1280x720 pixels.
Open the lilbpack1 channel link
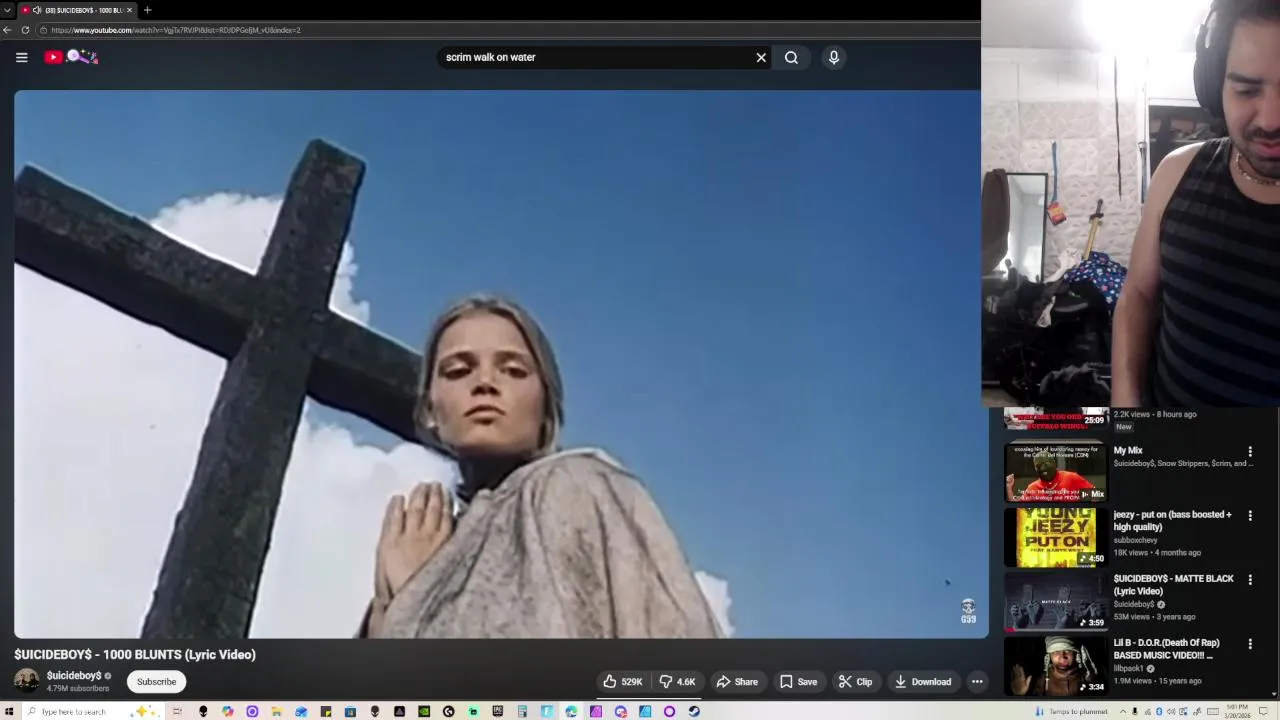pos(1130,668)
